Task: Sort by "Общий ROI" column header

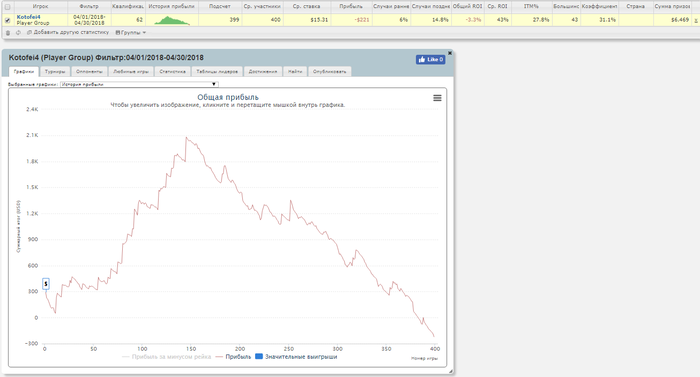Action: tap(467, 7)
